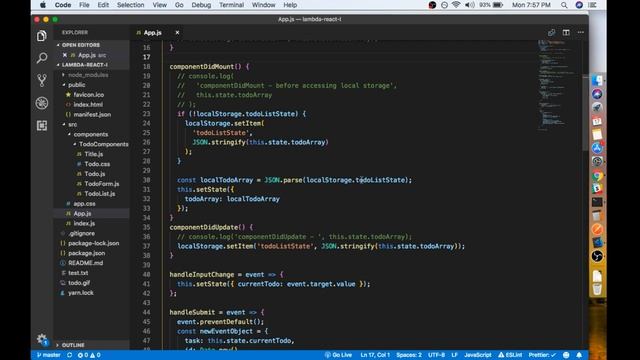The height and width of the screenshot is (360, 640).
Task: Change indentation via Spaces: 2
Action: coord(409,355)
